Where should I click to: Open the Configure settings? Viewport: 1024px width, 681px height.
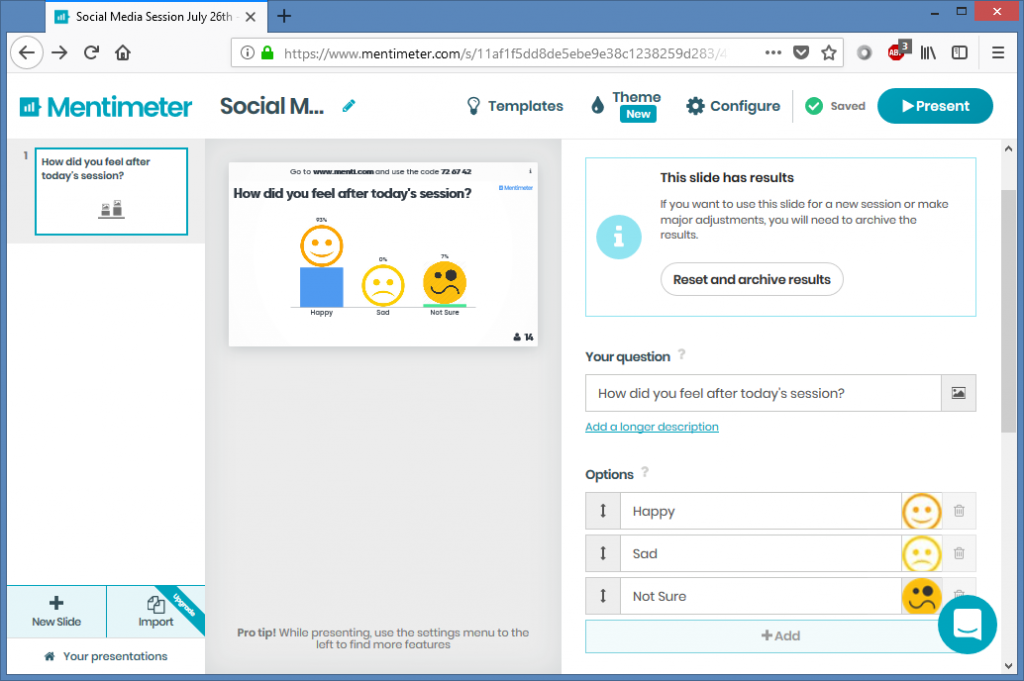tap(733, 106)
